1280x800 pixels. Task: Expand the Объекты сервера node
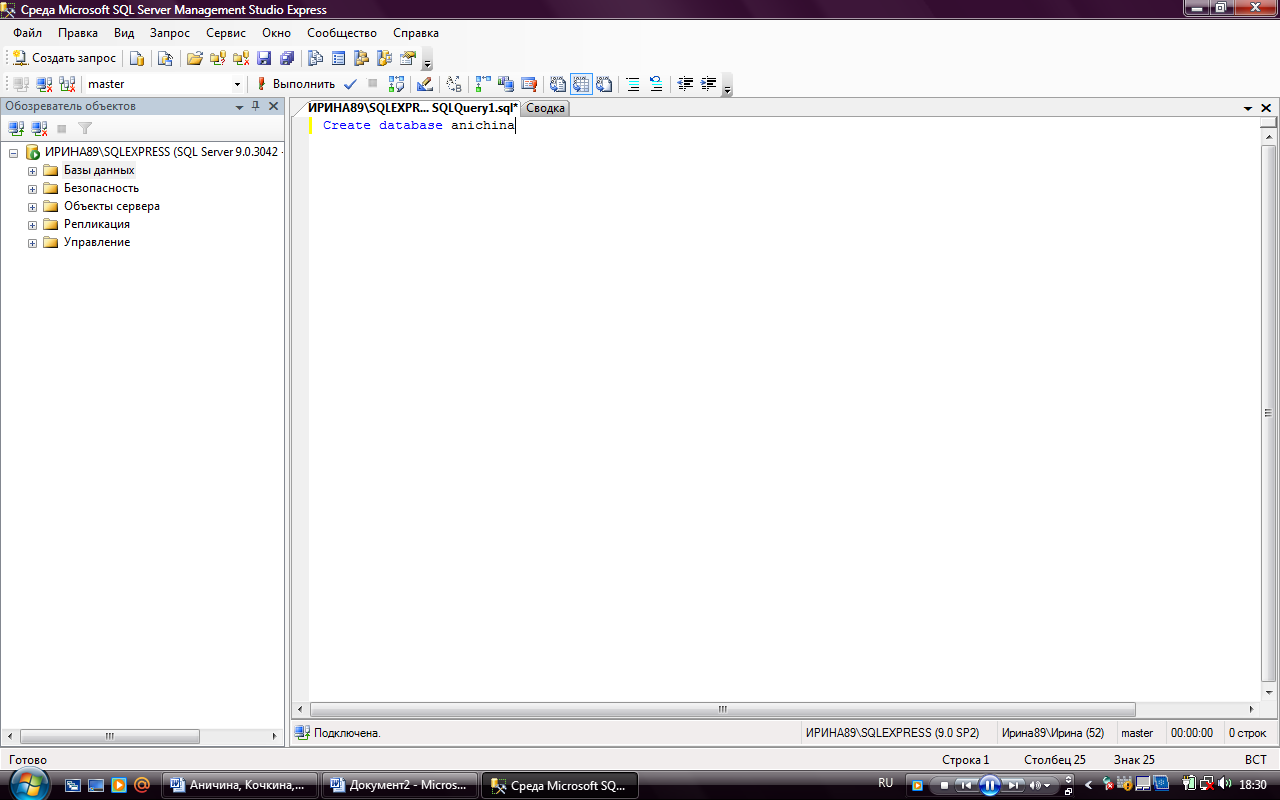coord(32,207)
